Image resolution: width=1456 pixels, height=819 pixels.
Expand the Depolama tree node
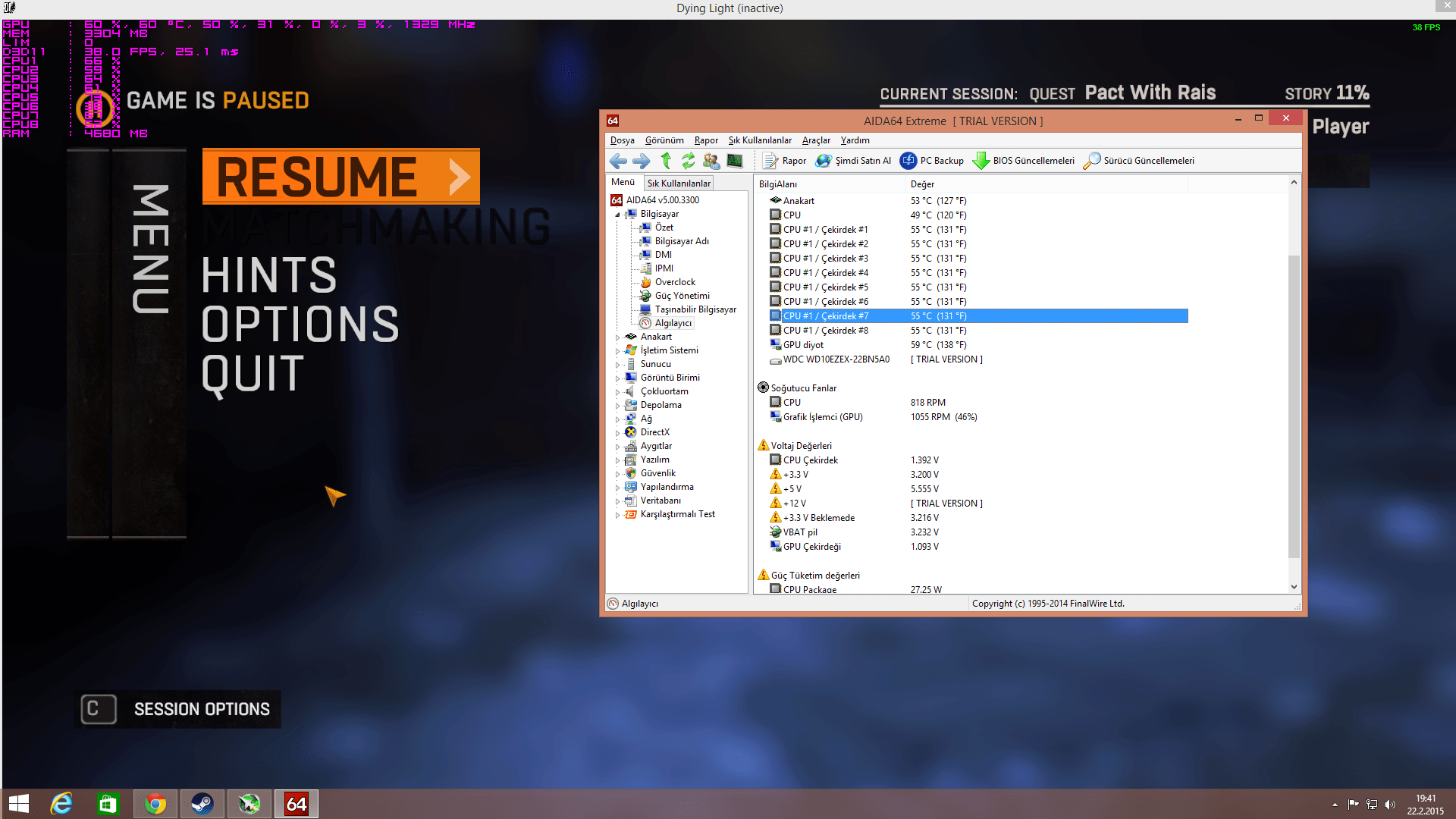click(617, 406)
